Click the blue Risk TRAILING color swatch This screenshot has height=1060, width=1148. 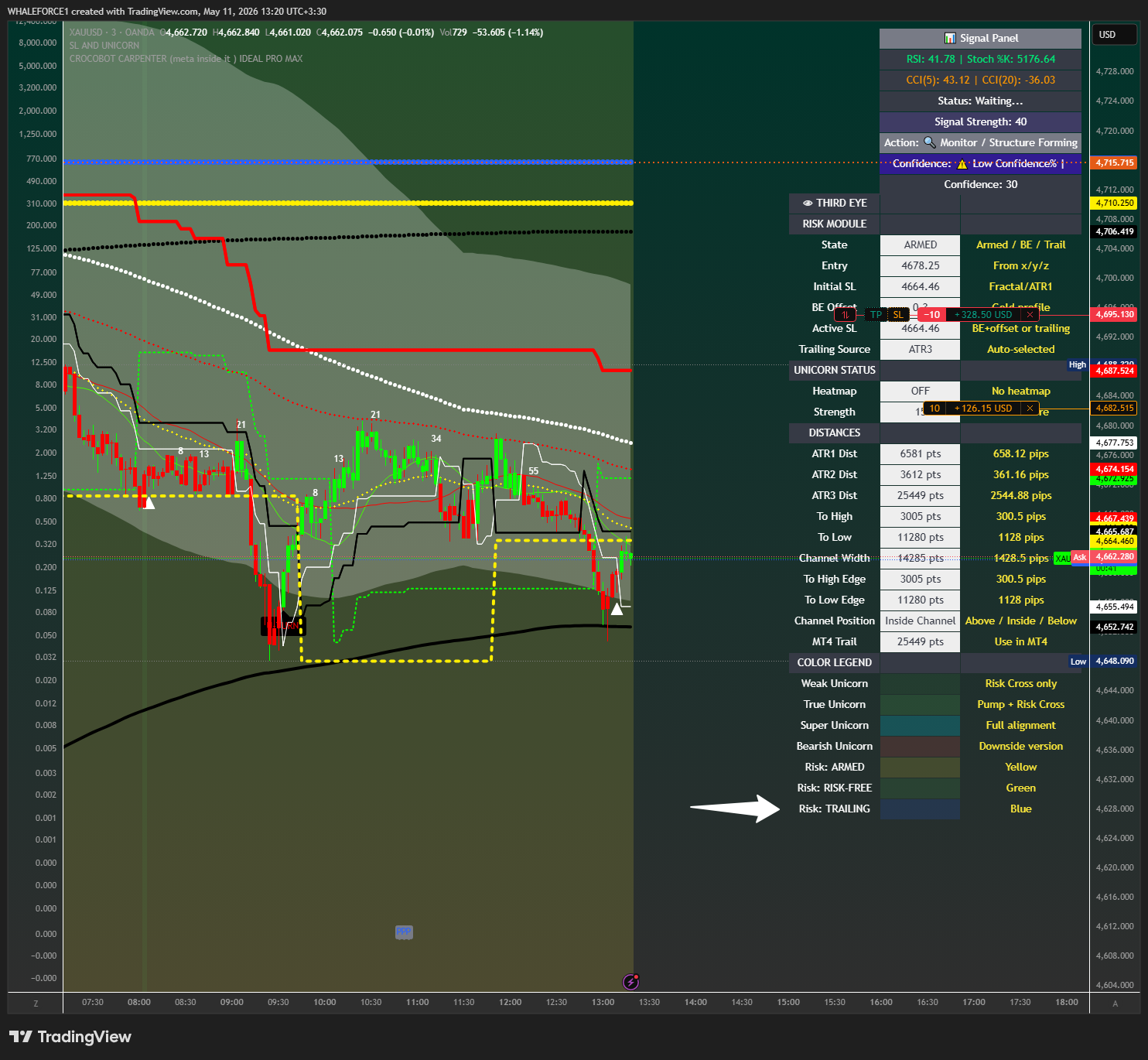point(920,809)
